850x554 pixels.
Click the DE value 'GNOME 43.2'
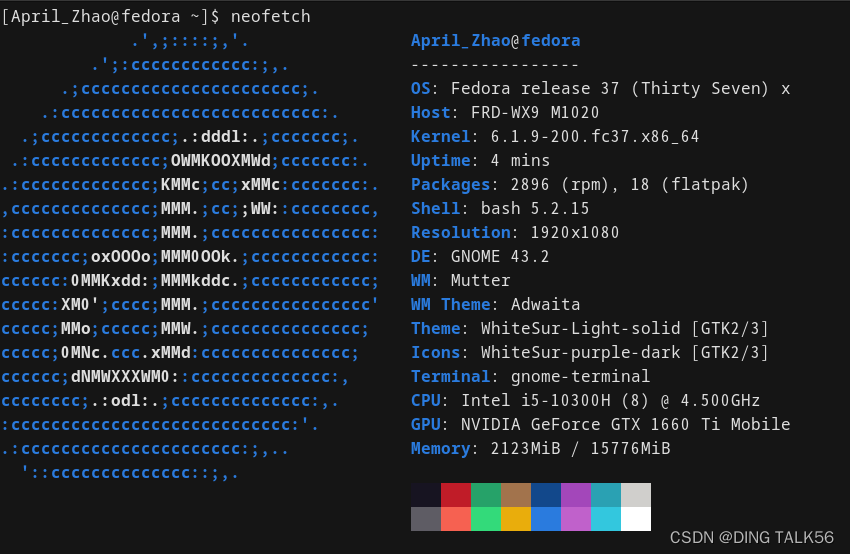click(500, 256)
